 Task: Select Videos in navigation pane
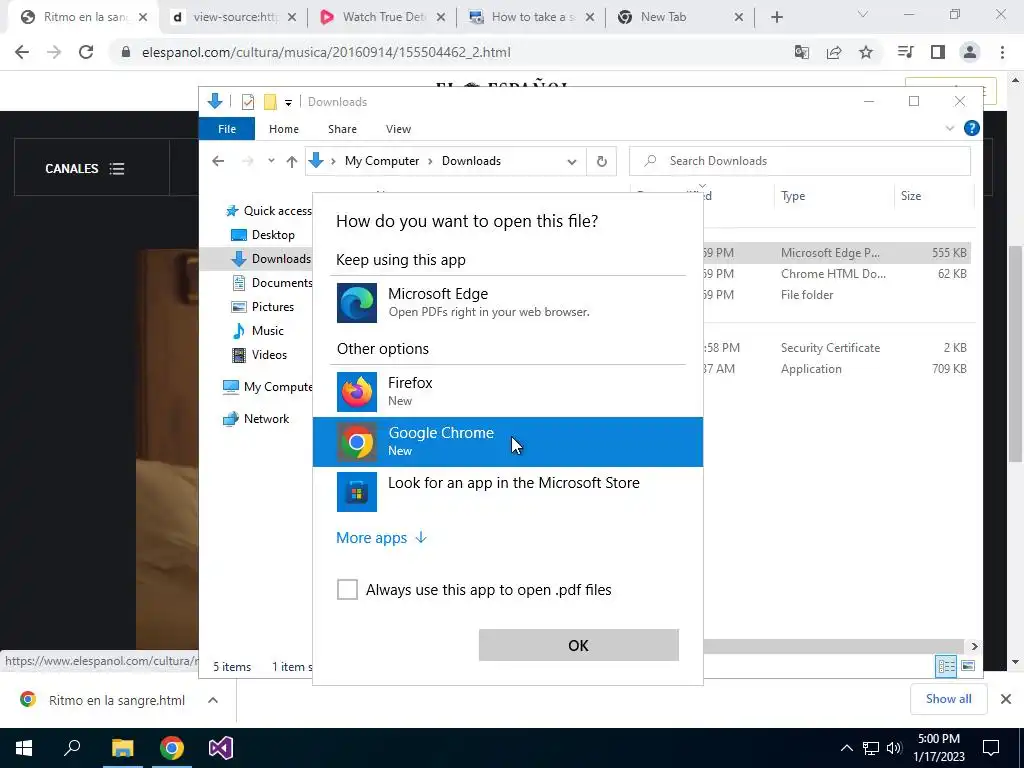pyautogui.click(x=260, y=355)
